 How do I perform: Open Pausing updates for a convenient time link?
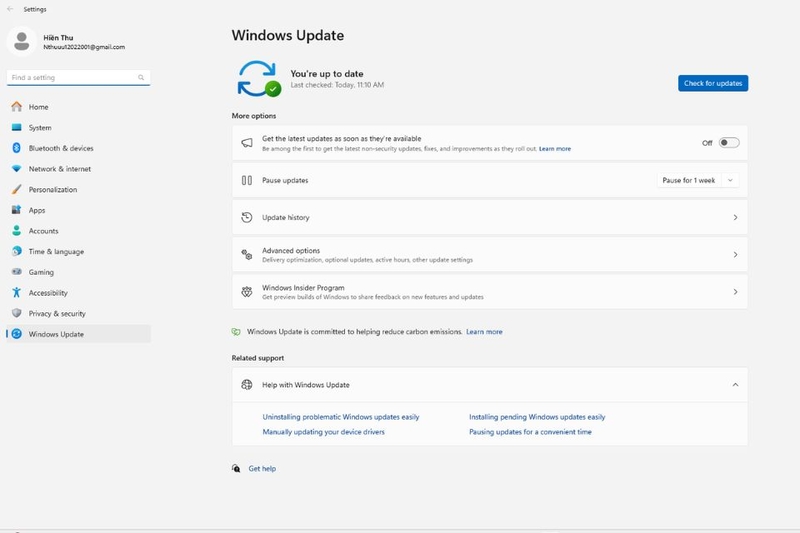(x=530, y=432)
